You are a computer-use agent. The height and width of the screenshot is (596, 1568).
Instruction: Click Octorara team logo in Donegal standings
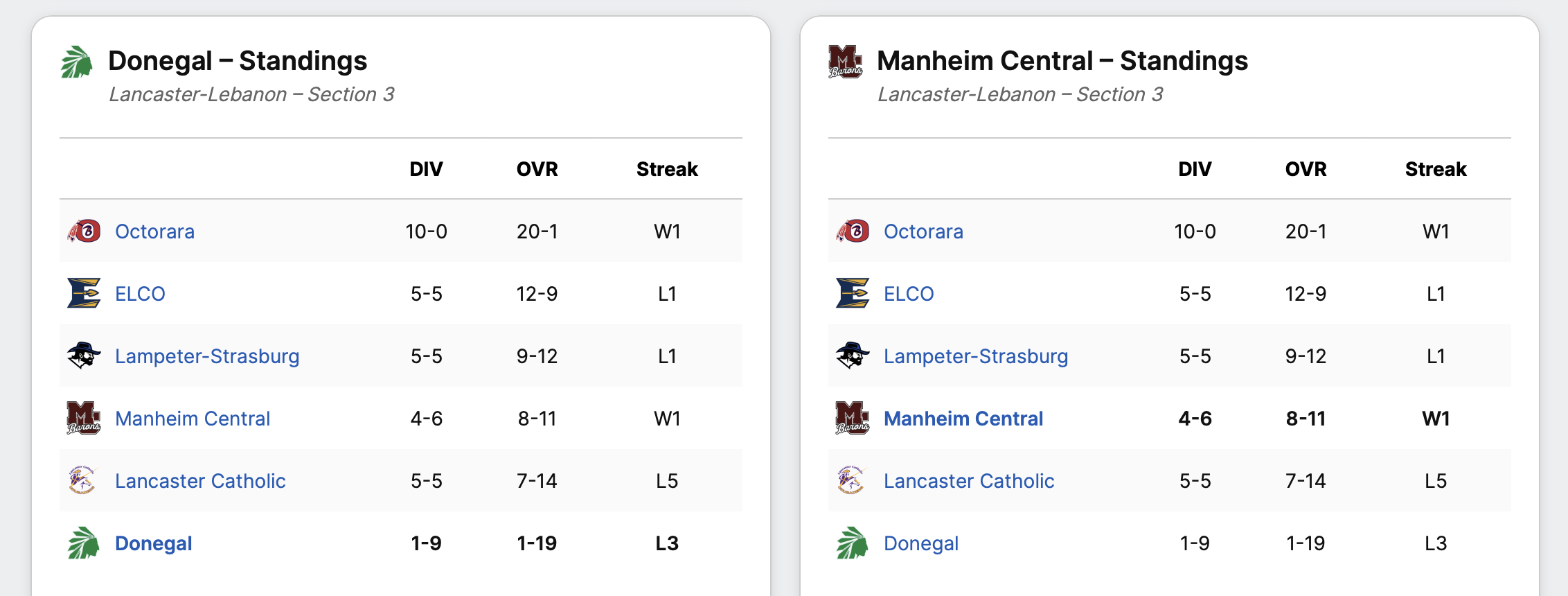point(84,231)
